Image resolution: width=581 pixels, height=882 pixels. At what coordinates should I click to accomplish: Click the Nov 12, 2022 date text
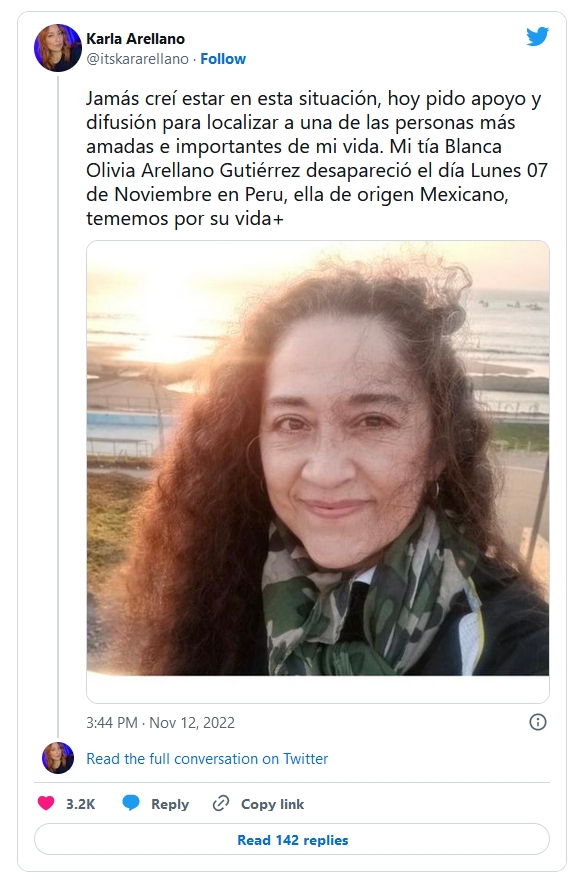pyautogui.click(x=192, y=722)
